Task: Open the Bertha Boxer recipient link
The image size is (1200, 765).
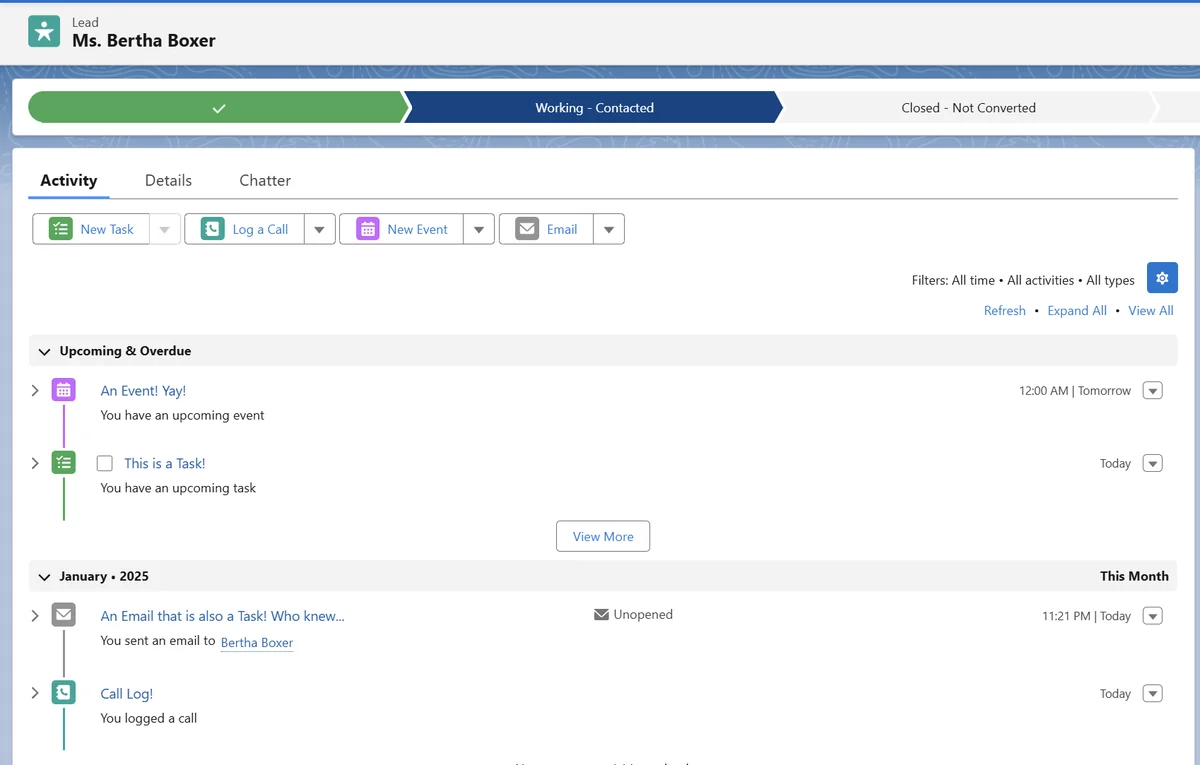Action: coord(257,642)
